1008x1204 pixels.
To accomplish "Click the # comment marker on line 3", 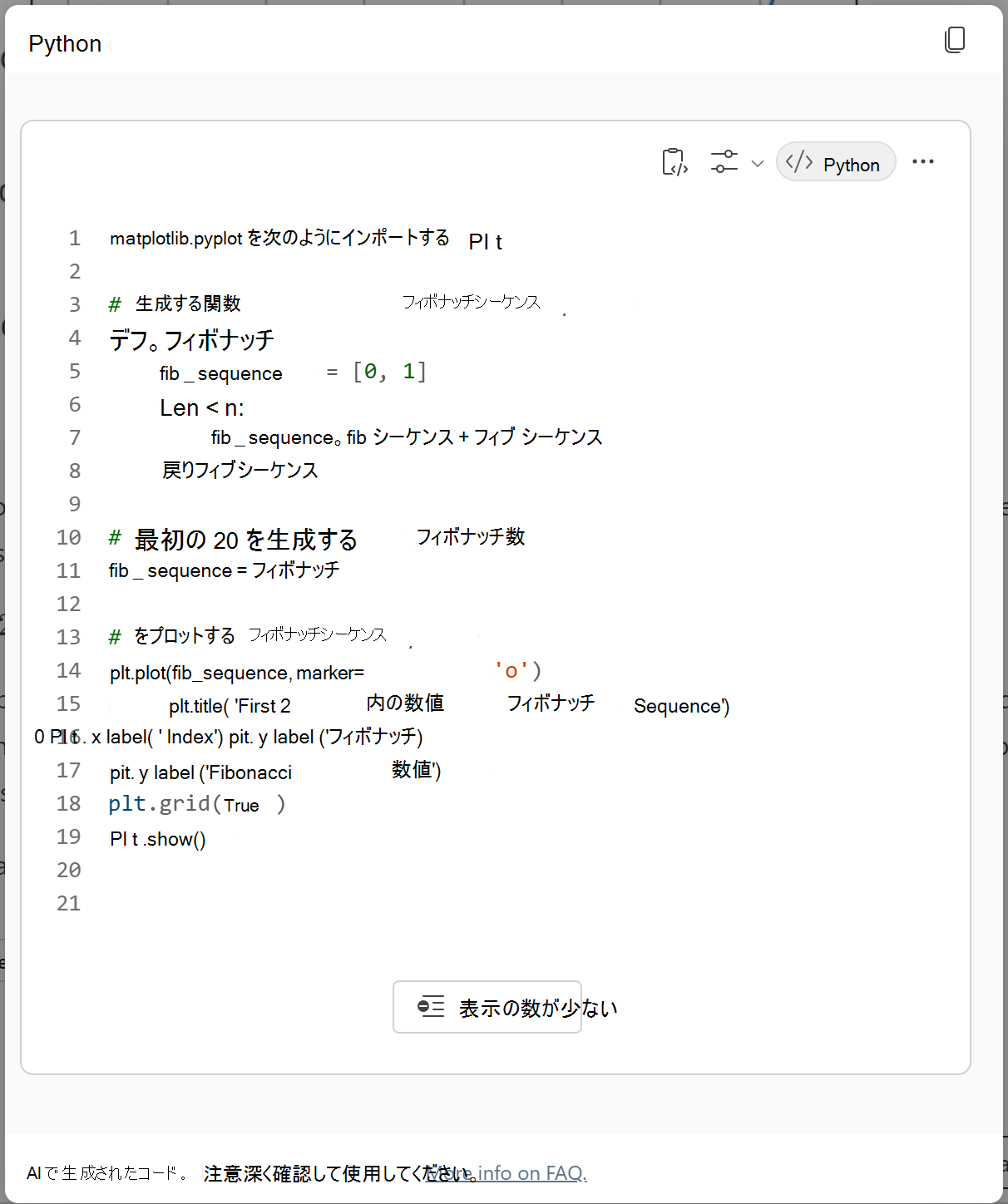I will [114, 303].
